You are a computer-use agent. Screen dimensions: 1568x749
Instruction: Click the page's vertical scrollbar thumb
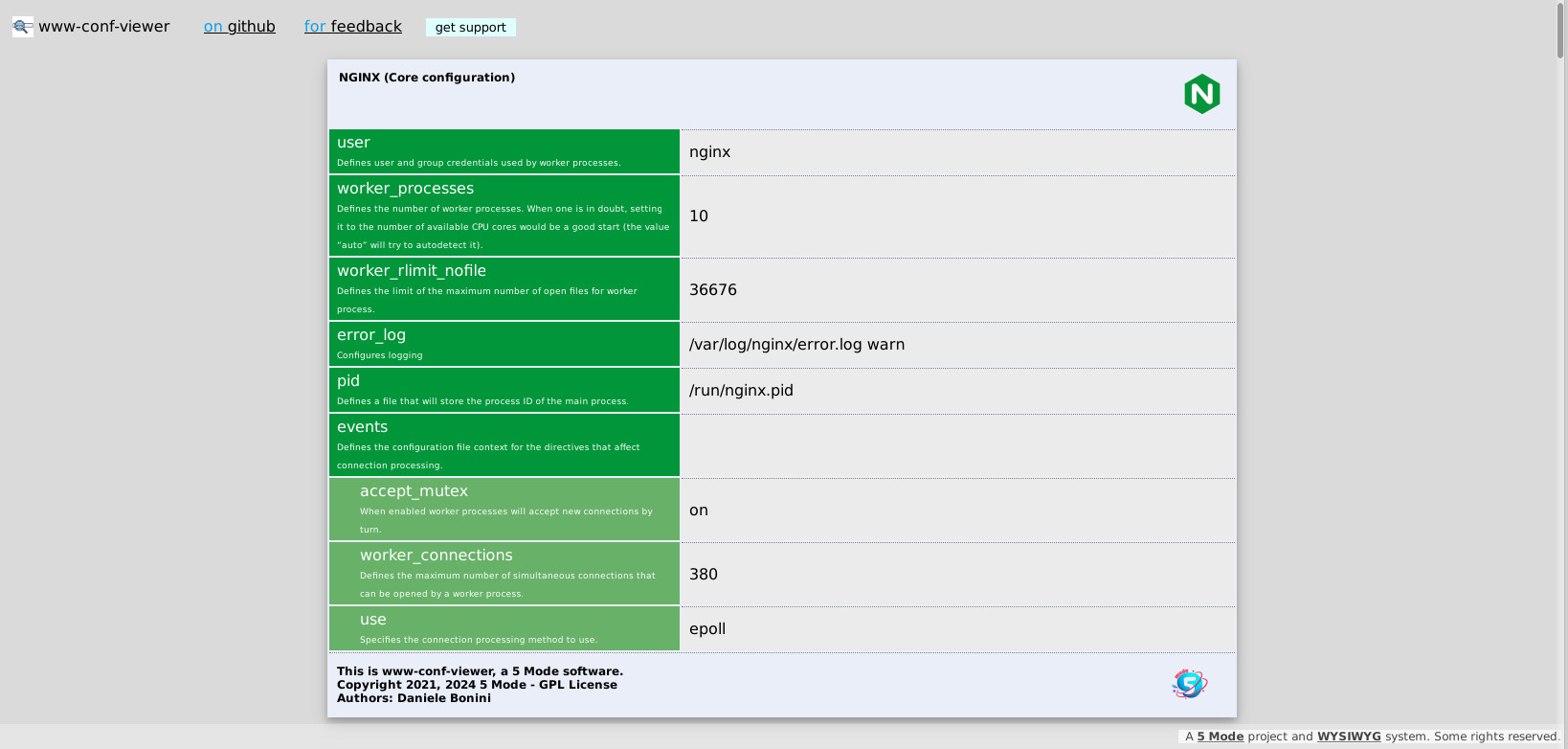click(1560, 29)
